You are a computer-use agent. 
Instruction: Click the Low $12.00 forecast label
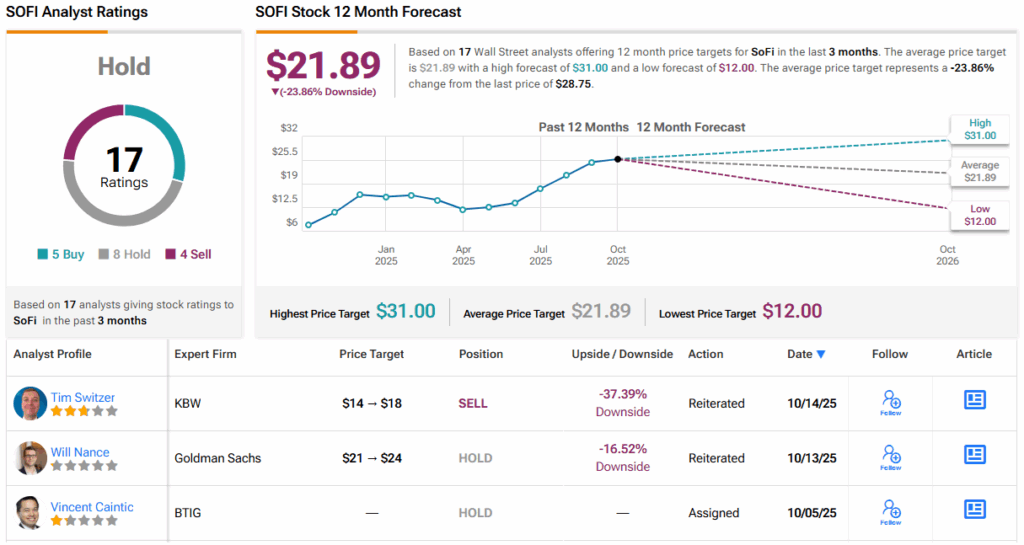coord(979,215)
